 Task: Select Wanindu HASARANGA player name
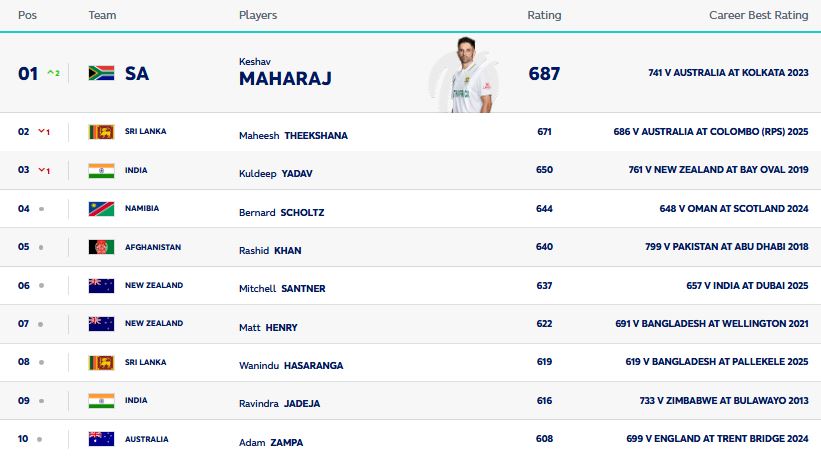tap(291, 365)
